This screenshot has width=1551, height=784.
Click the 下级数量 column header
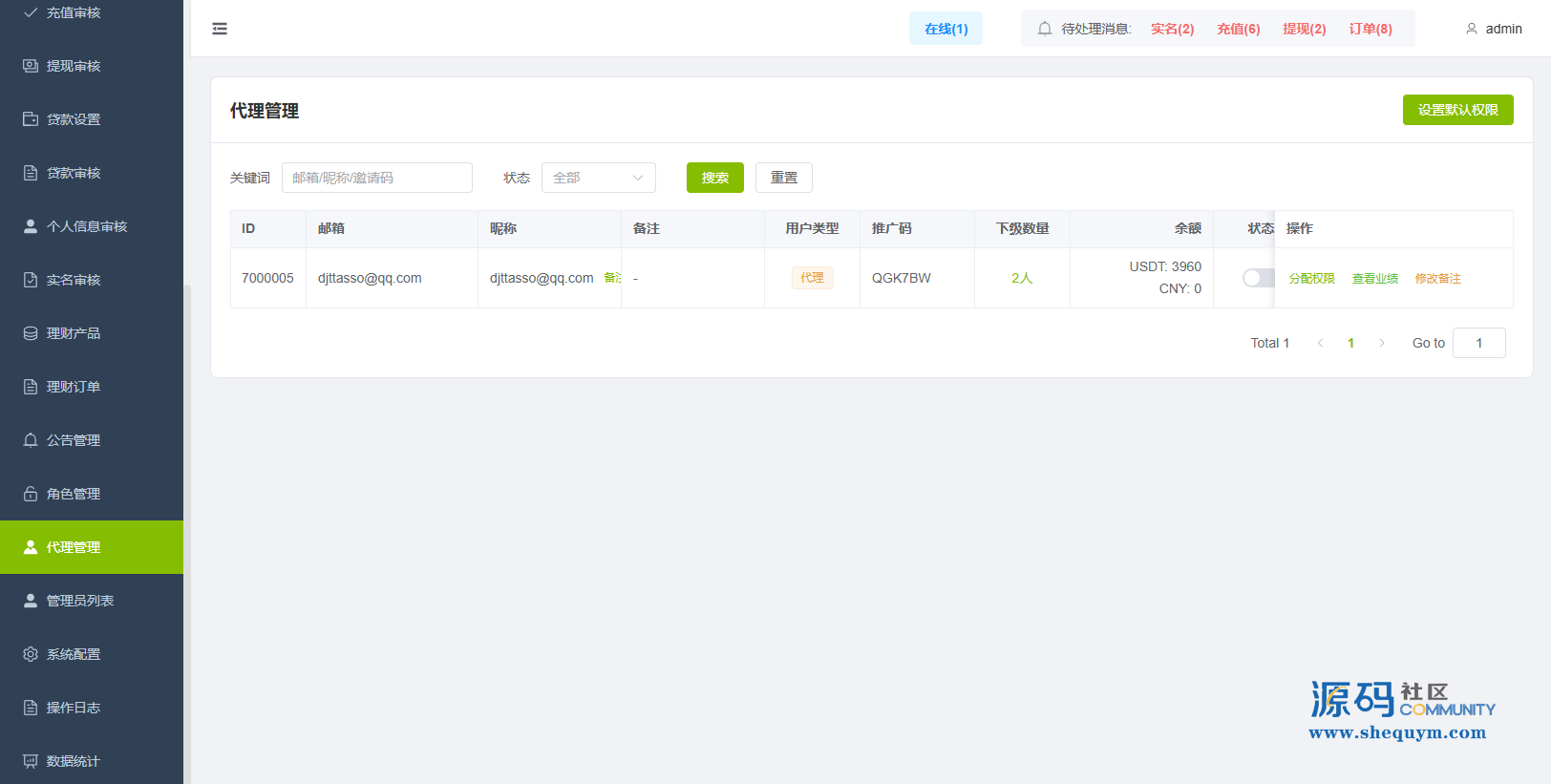tap(1023, 228)
